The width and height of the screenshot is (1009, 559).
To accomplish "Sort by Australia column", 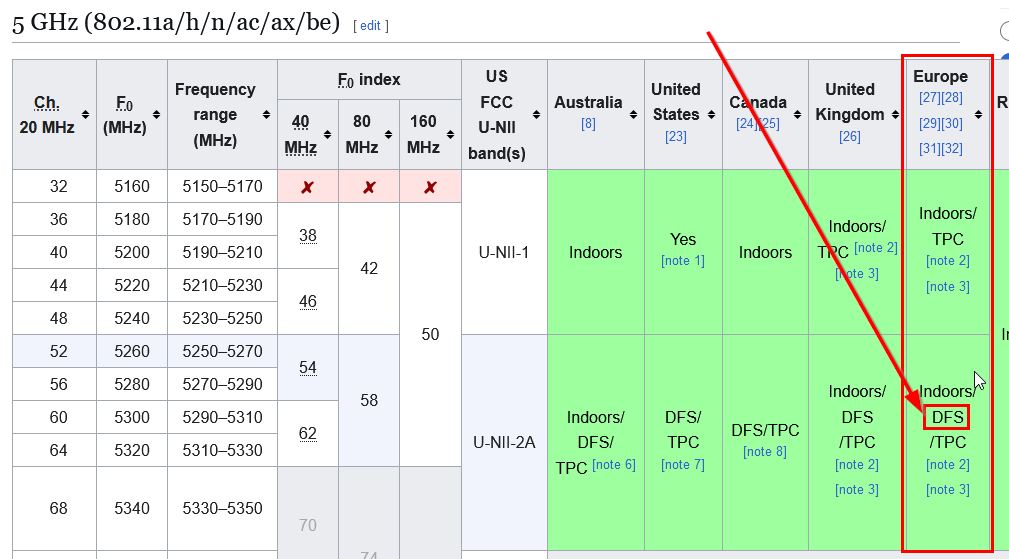I will (633, 115).
